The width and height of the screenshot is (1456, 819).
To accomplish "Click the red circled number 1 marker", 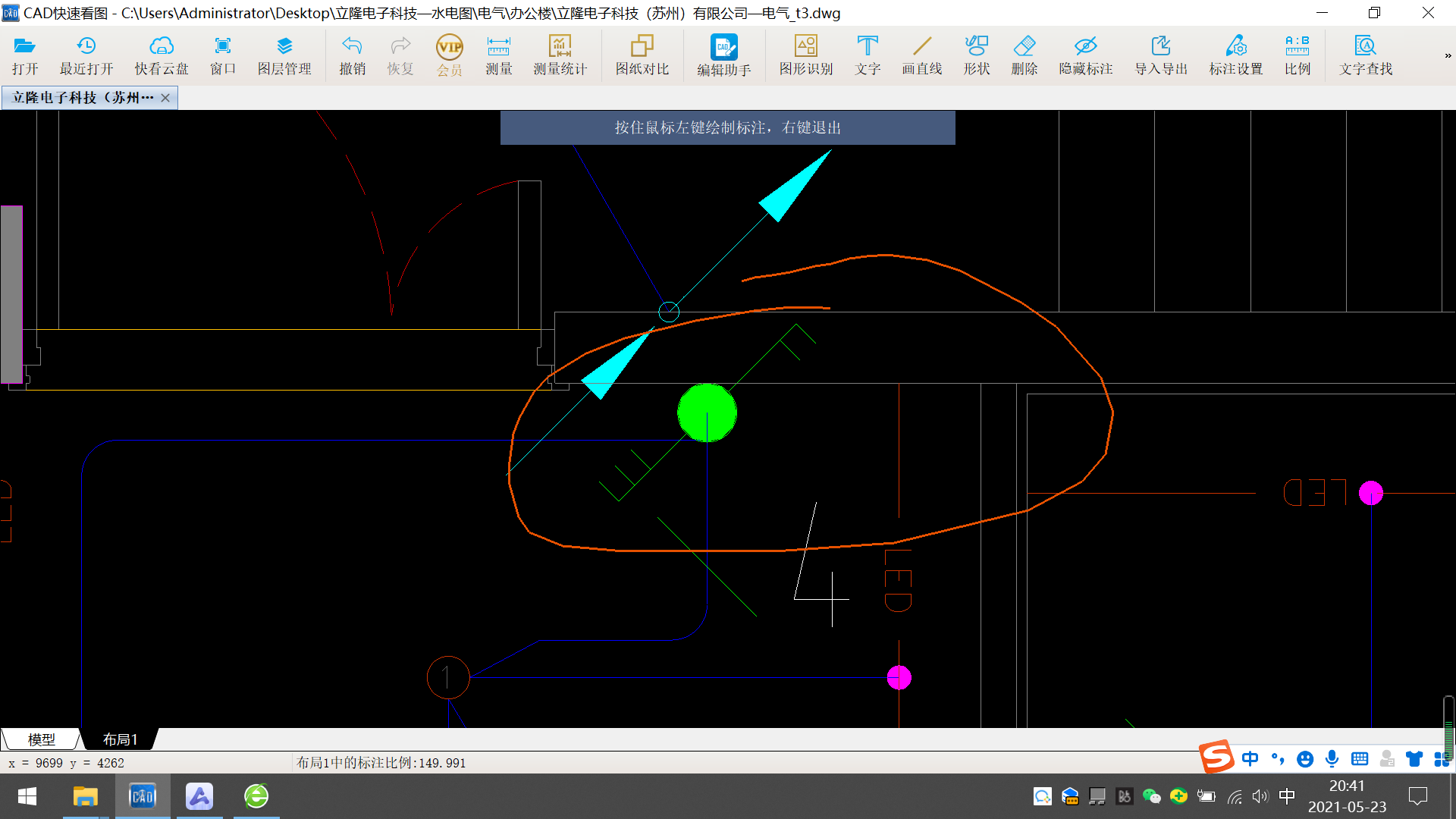I will [x=448, y=677].
